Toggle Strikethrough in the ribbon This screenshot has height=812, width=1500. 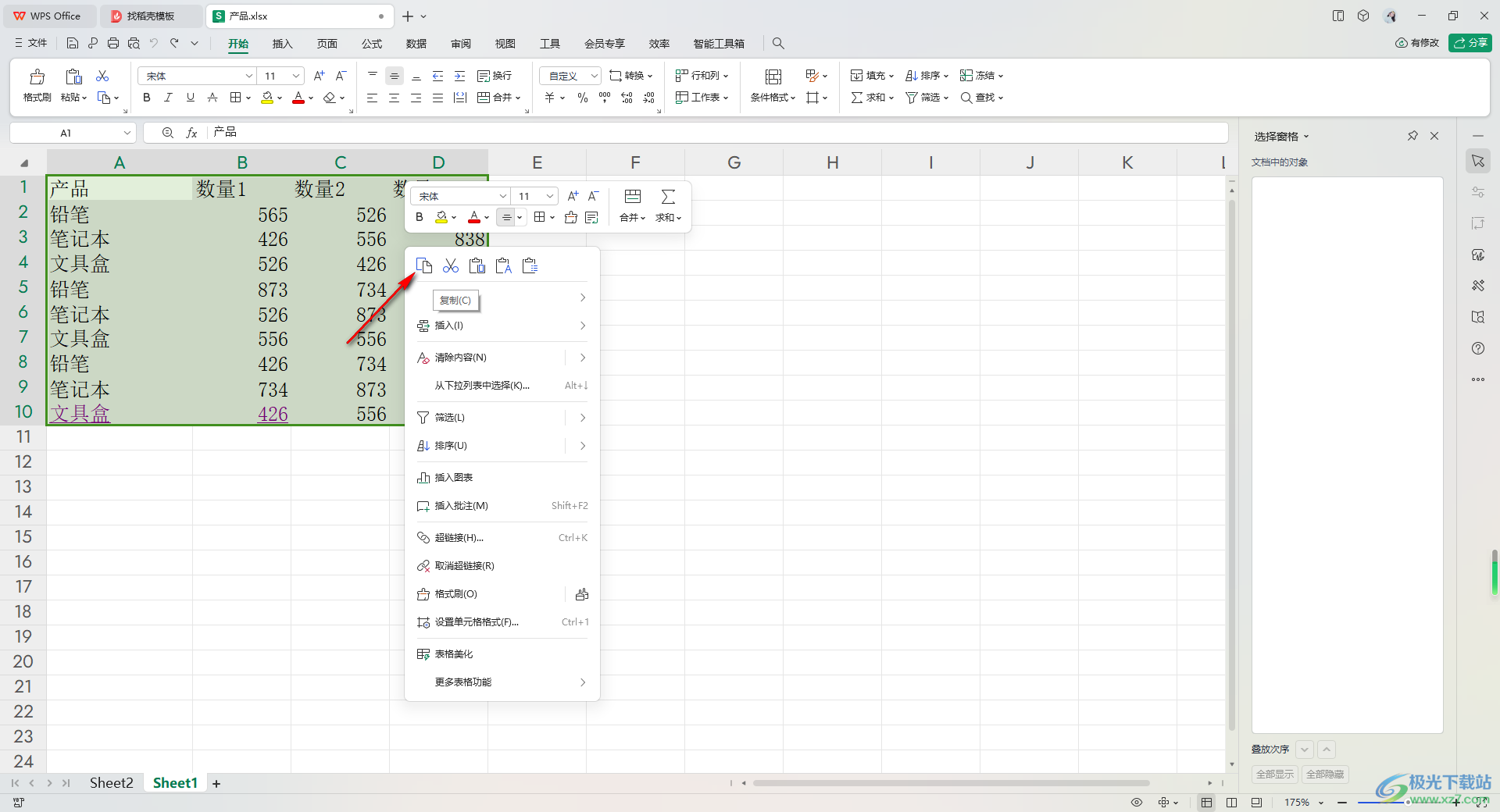[x=212, y=98]
